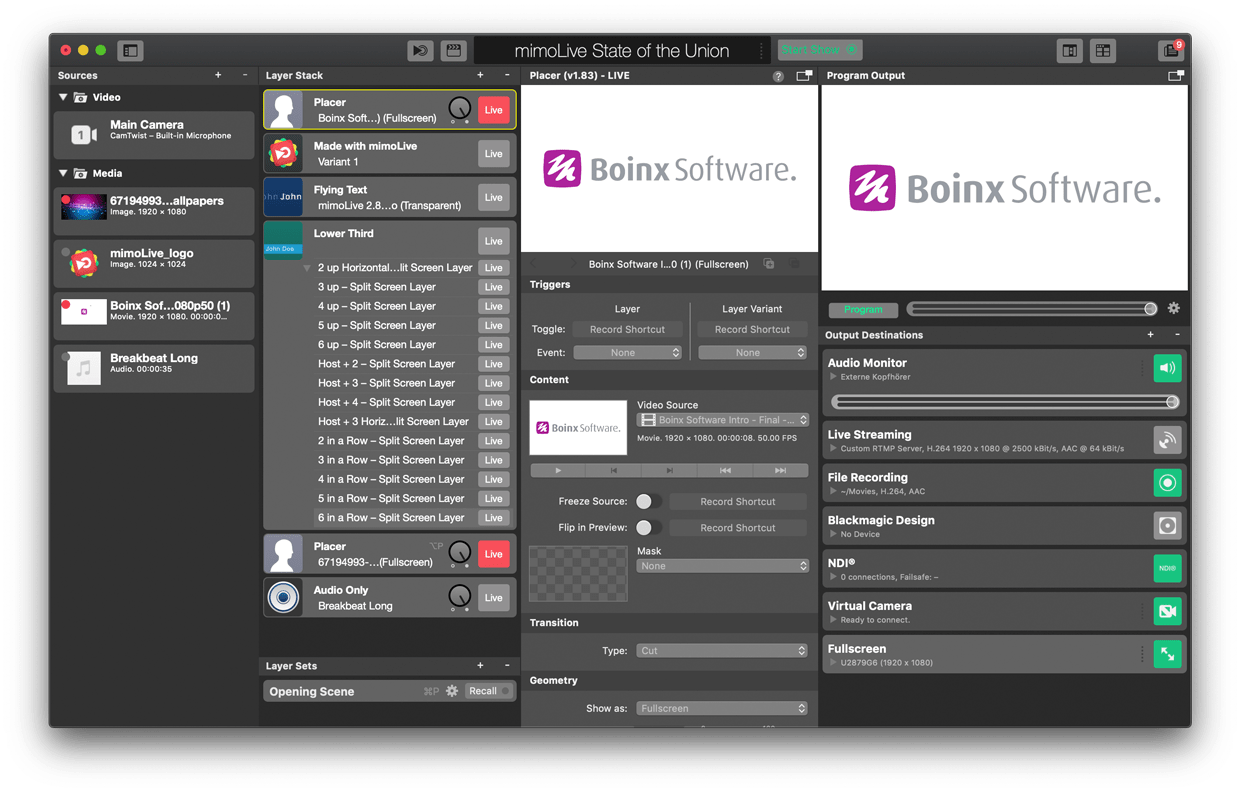1240x792 pixels.
Task: Click the Start Show button
Action: tap(819, 50)
